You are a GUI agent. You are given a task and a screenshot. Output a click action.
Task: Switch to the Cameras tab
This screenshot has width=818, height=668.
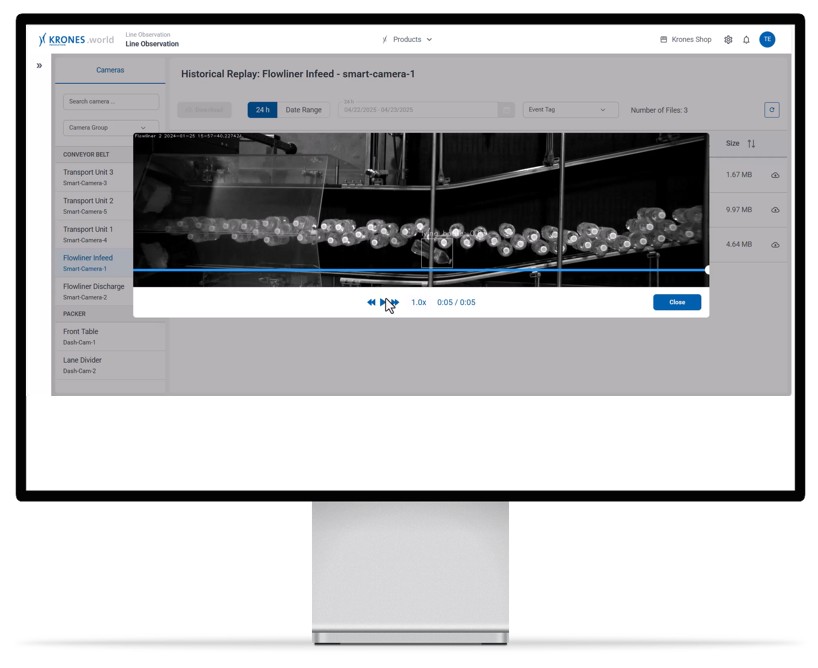click(x=110, y=70)
